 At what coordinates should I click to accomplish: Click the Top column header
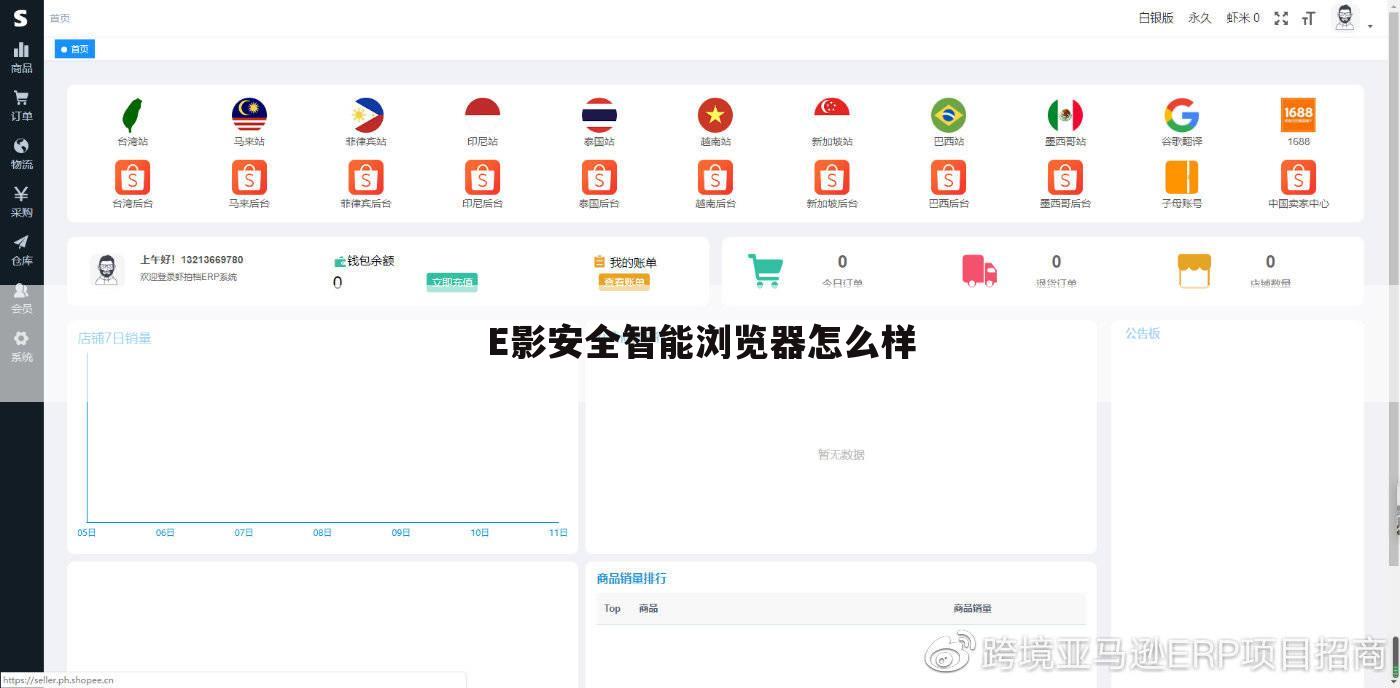(x=612, y=608)
